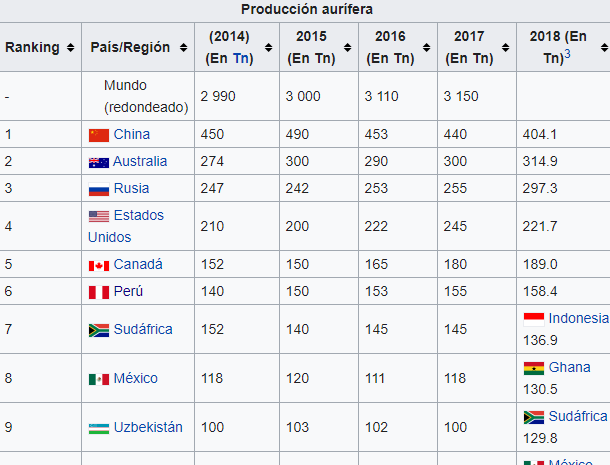Click Ghana value 130.5
This screenshot has width=610, height=465.
tap(540, 390)
